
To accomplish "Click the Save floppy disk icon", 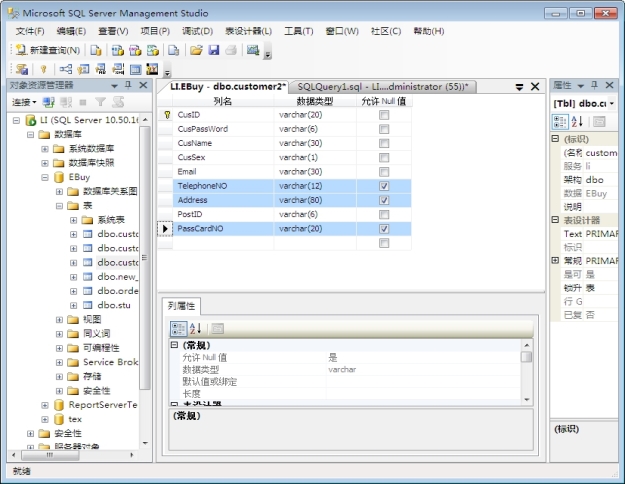I will click(x=214, y=50).
